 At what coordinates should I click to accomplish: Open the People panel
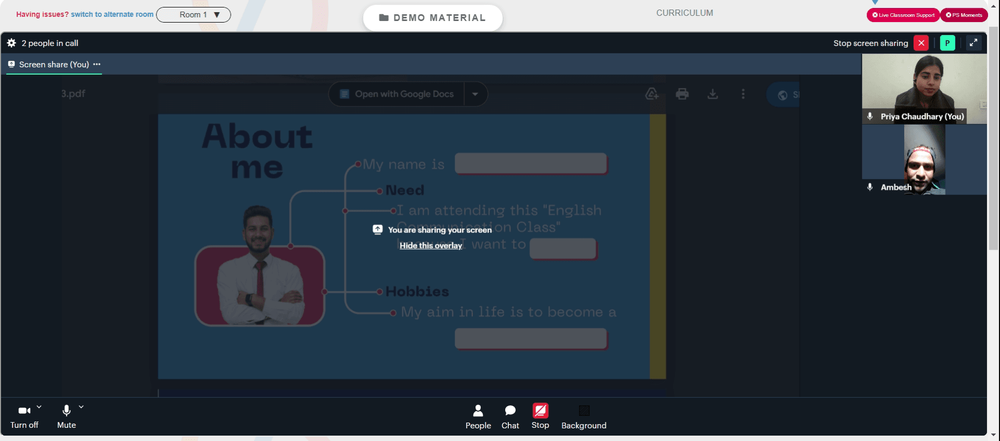point(478,417)
